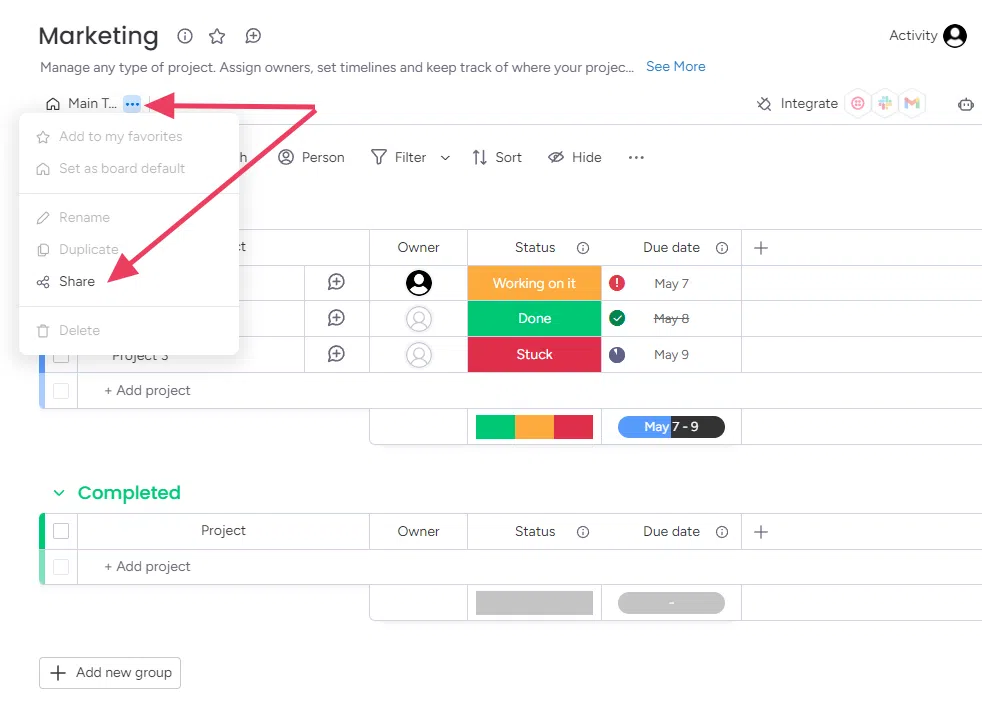Collapse the Completed group with its chevron

point(59,493)
